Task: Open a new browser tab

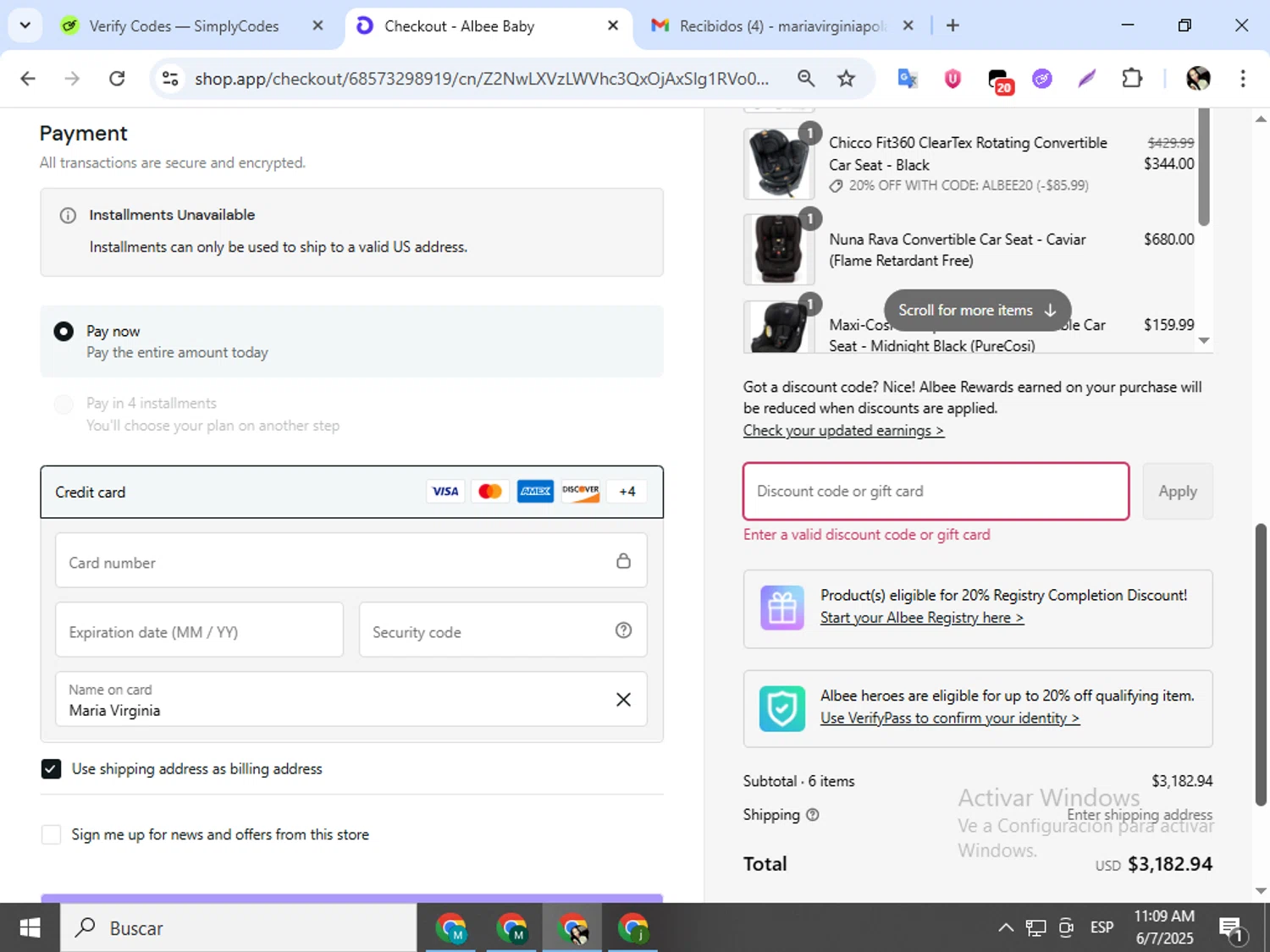Action: pyautogui.click(x=952, y=25)
